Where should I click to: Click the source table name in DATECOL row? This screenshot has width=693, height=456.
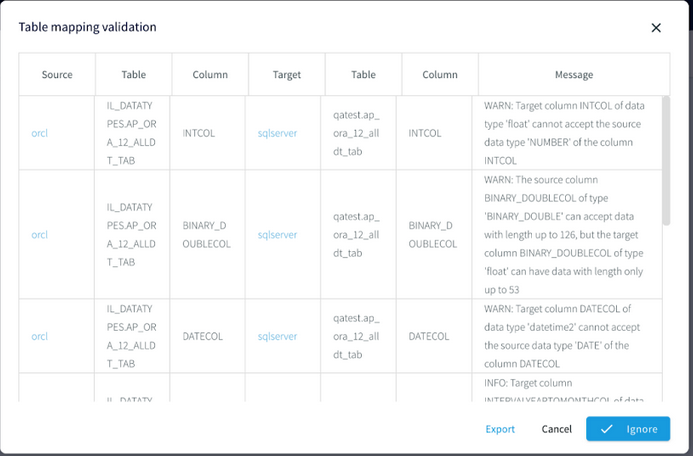(x=131, y=336)
